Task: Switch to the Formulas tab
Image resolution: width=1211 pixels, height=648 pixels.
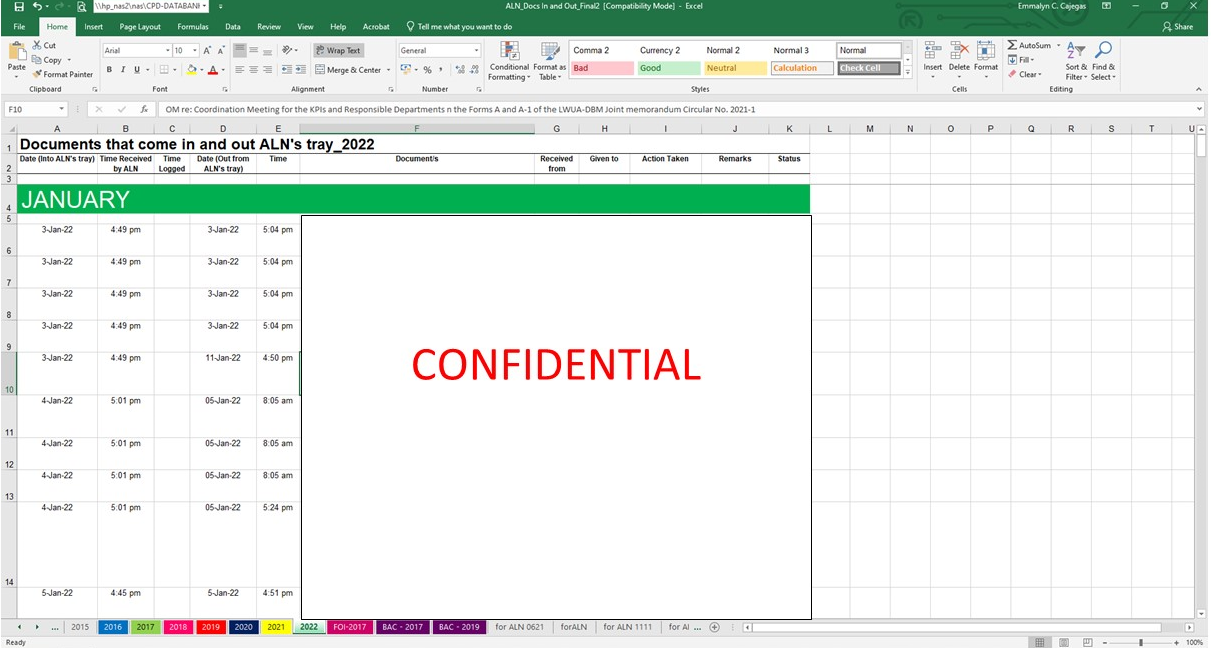Action: (x=193, y=27)
